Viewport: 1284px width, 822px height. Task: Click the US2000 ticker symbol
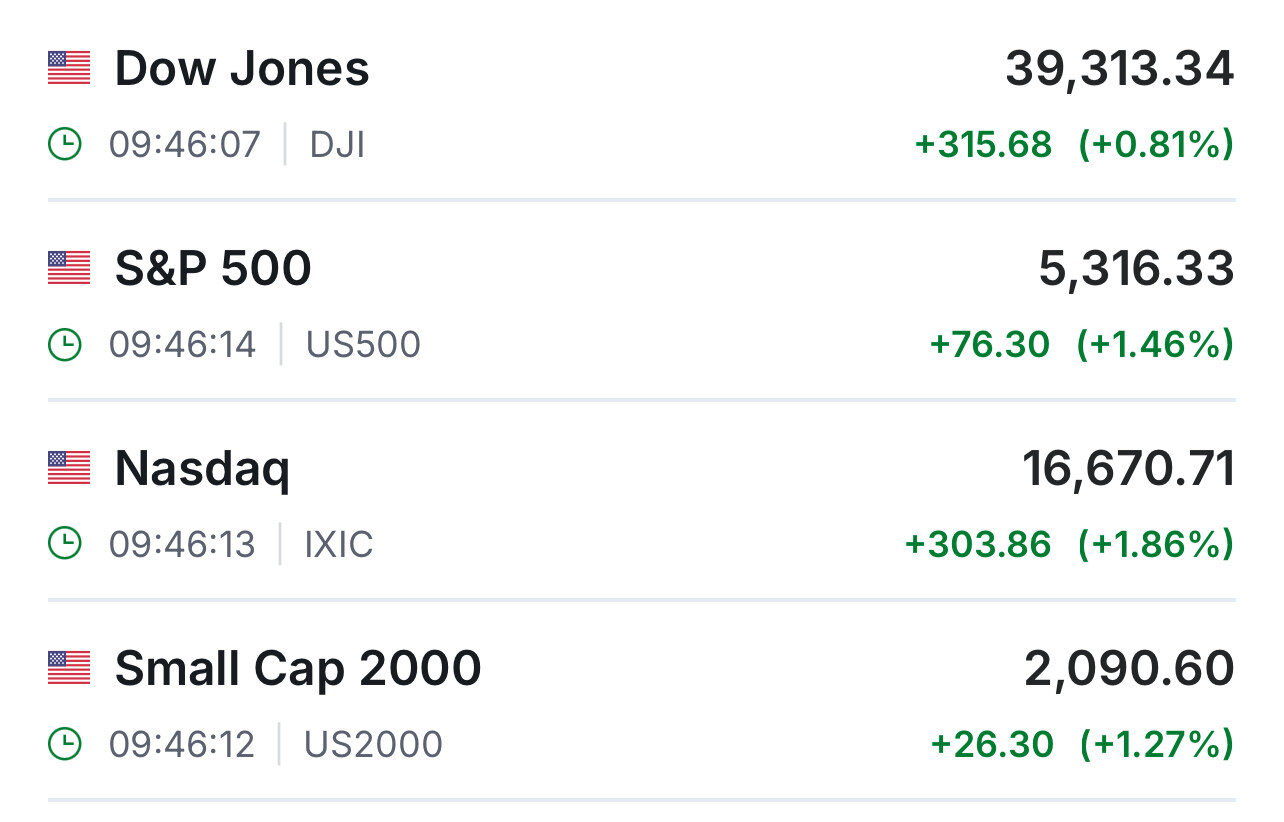373,745
